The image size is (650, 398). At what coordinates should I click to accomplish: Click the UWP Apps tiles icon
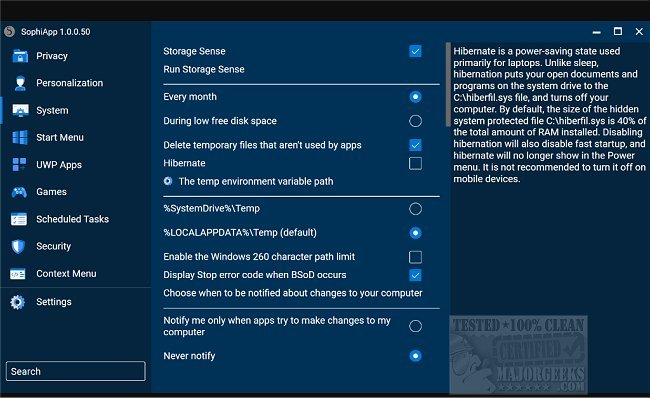[x=19, y=165]
